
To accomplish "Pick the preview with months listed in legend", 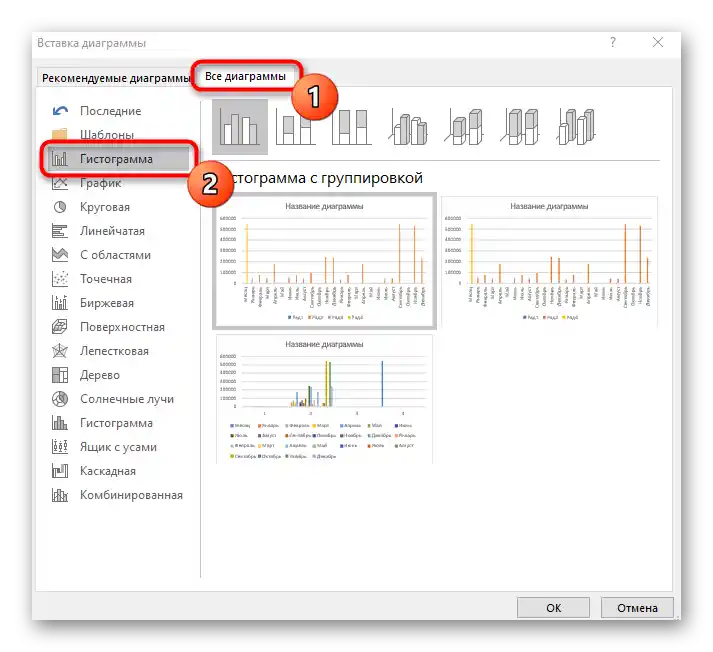I will 324,399.
